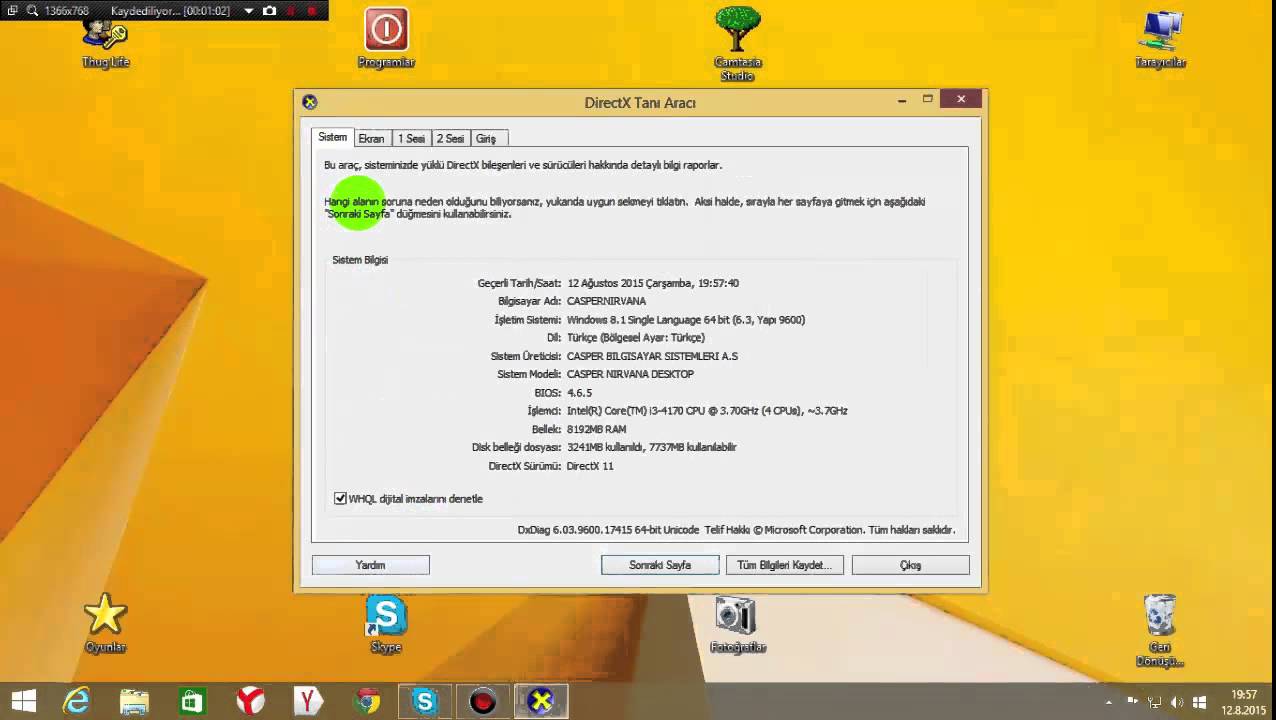Open the white square Yandex taskbar icon
Image resolution: width=1276 pixels, height=720 pixels.
click(x=308, y=701)
